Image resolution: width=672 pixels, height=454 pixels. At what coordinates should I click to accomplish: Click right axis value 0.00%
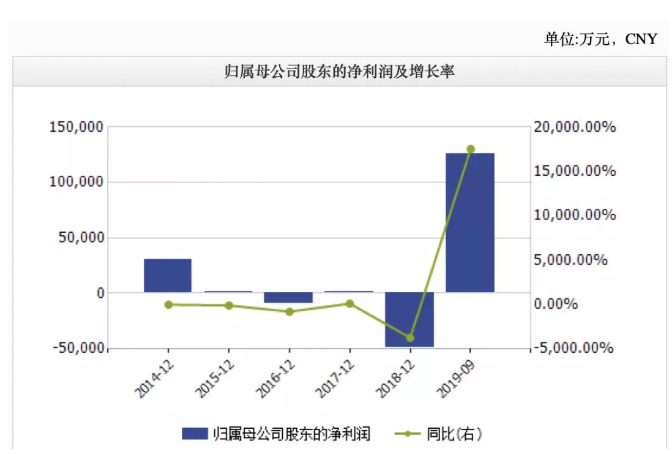pos(556,304)
